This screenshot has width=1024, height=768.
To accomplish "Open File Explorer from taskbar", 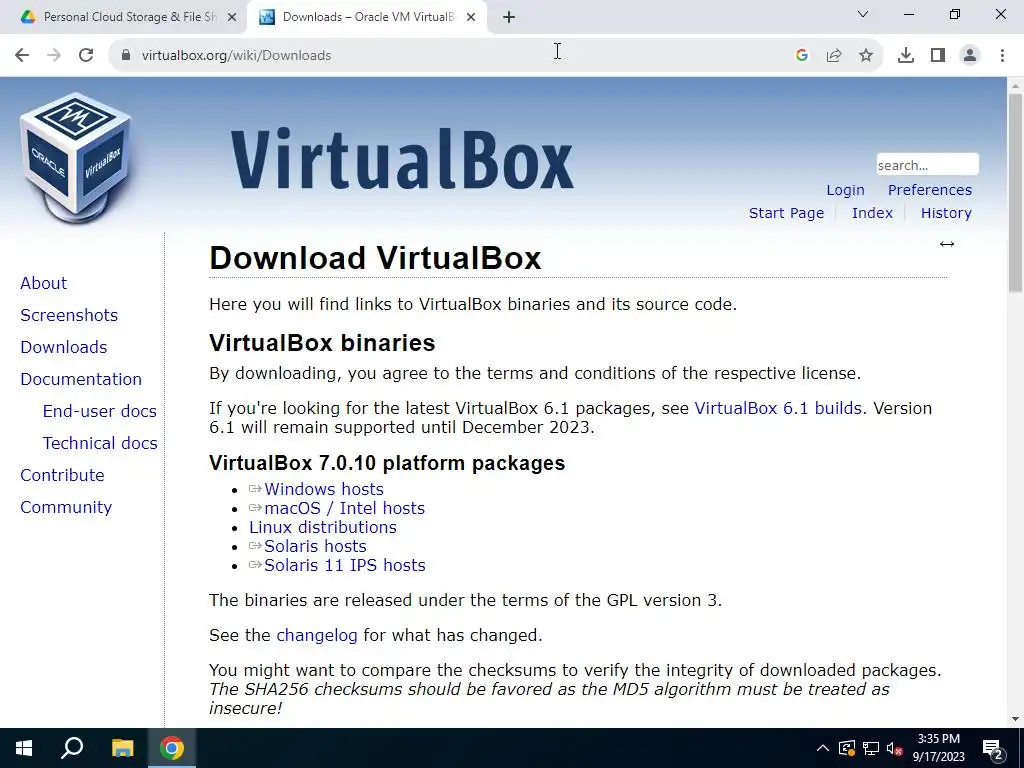I will coord(122,748).
